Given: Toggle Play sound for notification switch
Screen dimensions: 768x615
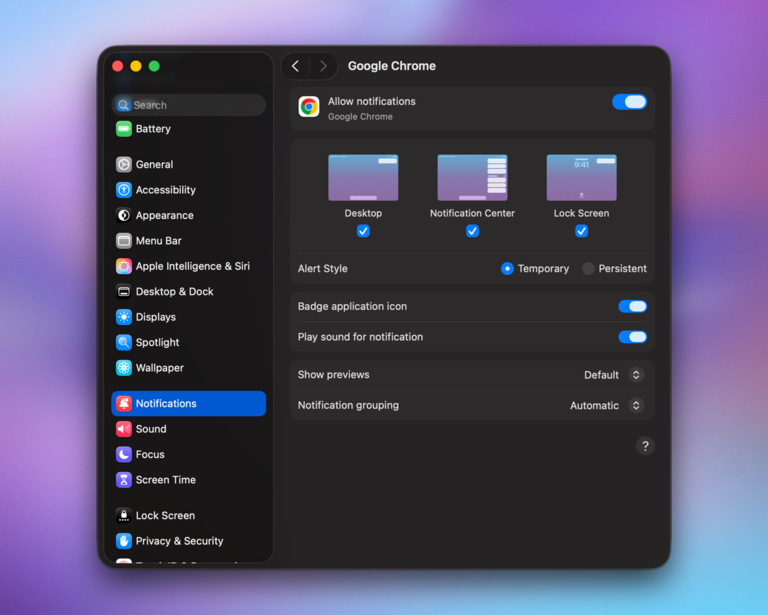Looking at the screenshot, I should (632, 337).
